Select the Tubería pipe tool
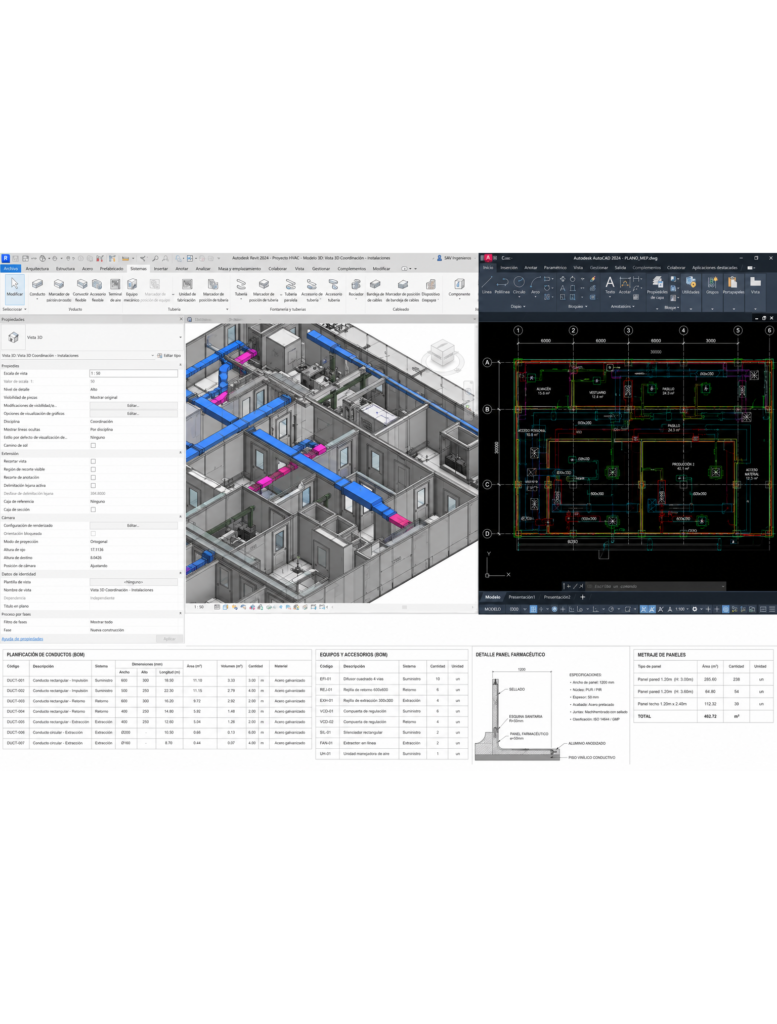This screenshot has width=777, height=1024. (241, 287)
